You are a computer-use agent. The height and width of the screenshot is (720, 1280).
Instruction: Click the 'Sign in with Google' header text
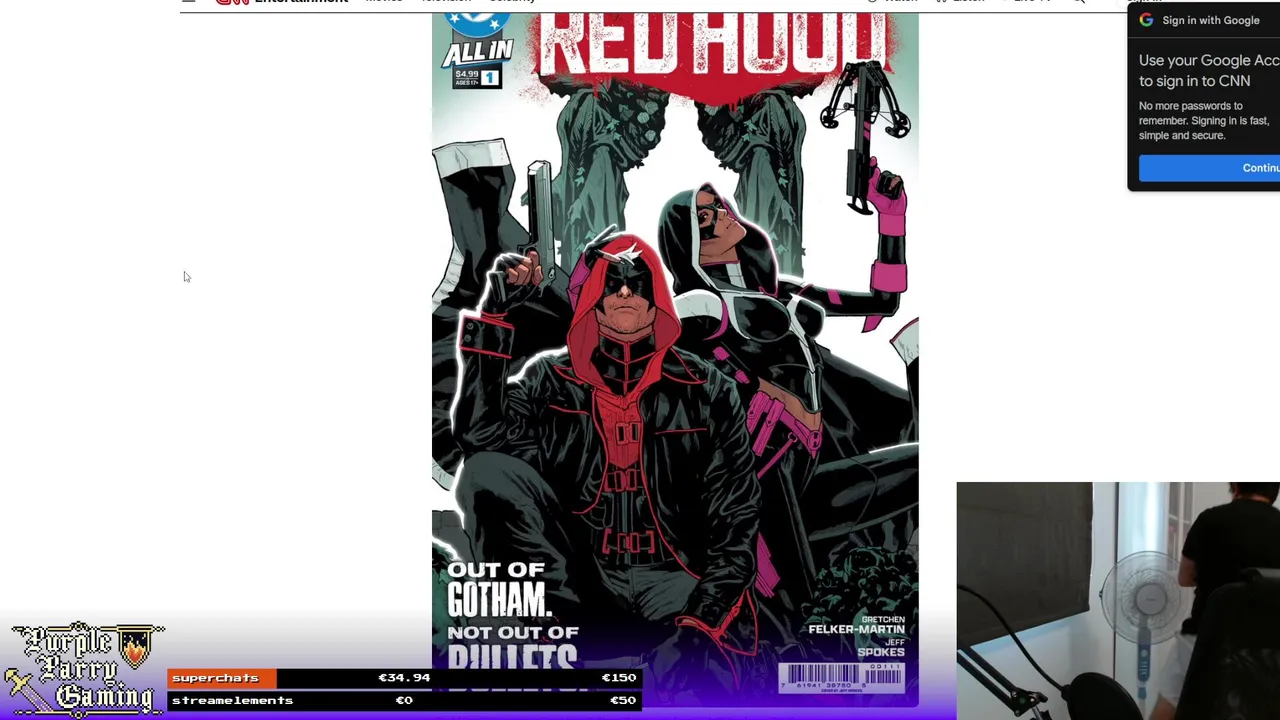1210,20
